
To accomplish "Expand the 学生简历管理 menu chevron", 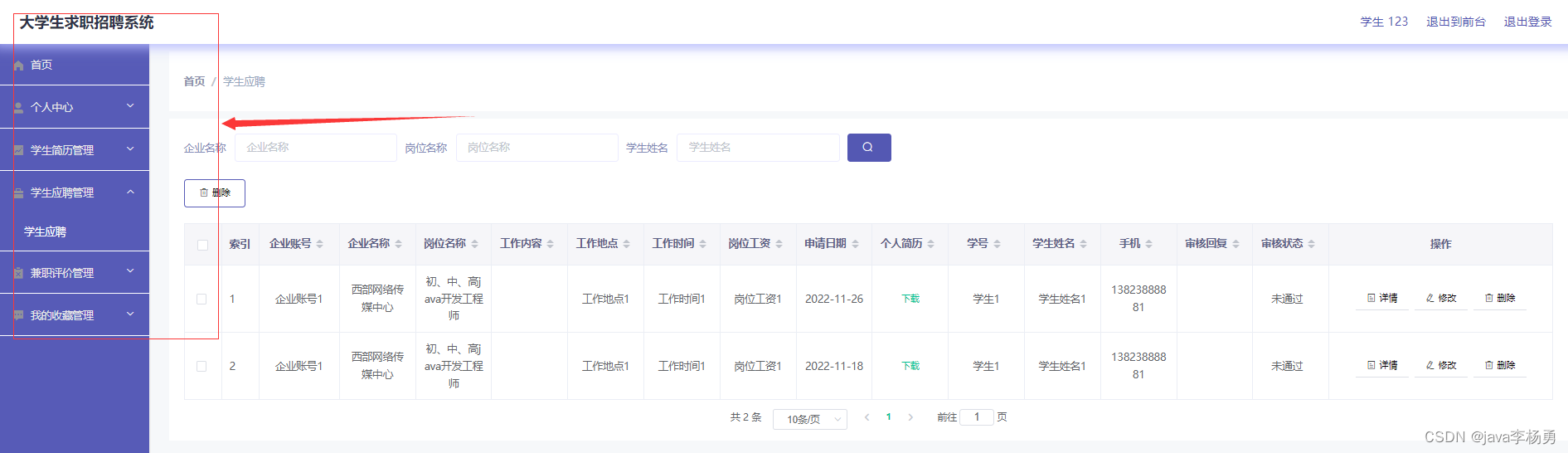I will tap(130, 149).
